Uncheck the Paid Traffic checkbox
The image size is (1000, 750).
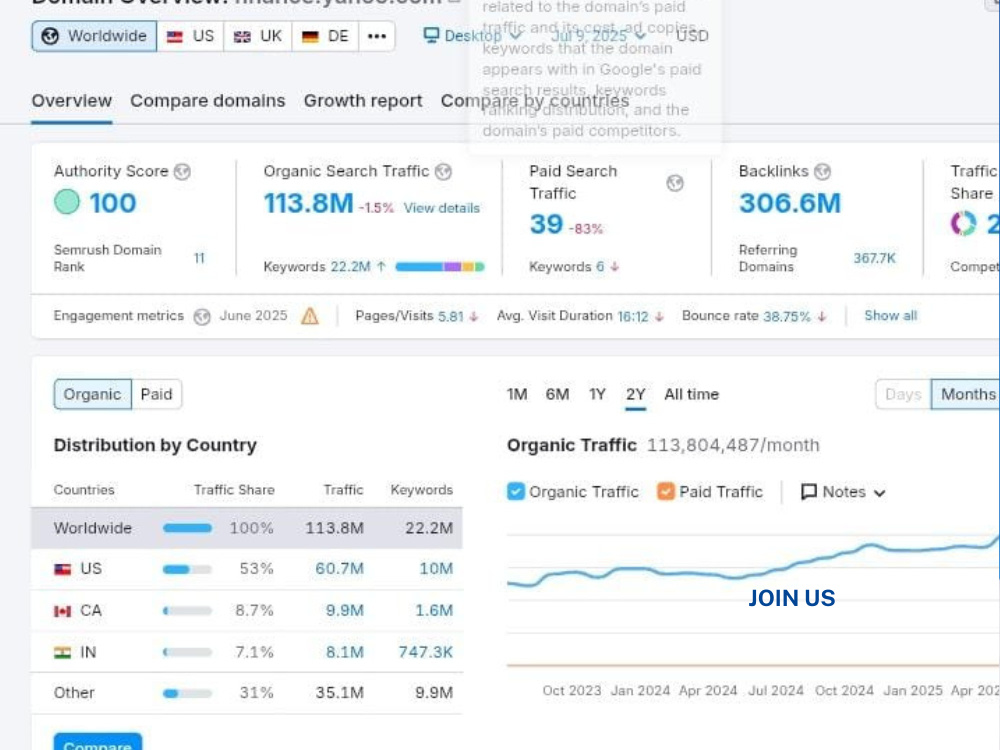pos(666,492)
